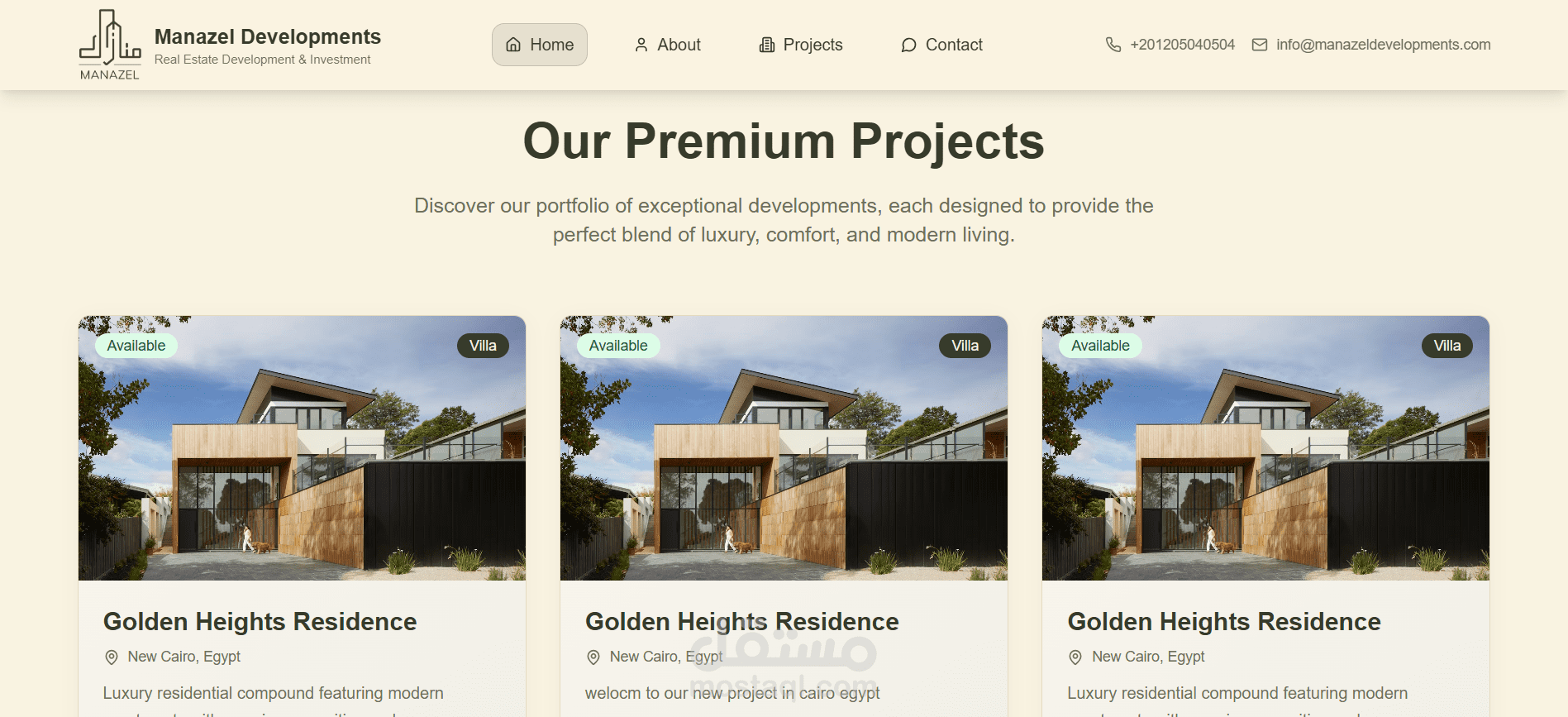Click the Manazel Developments brand title

[268, 36]
